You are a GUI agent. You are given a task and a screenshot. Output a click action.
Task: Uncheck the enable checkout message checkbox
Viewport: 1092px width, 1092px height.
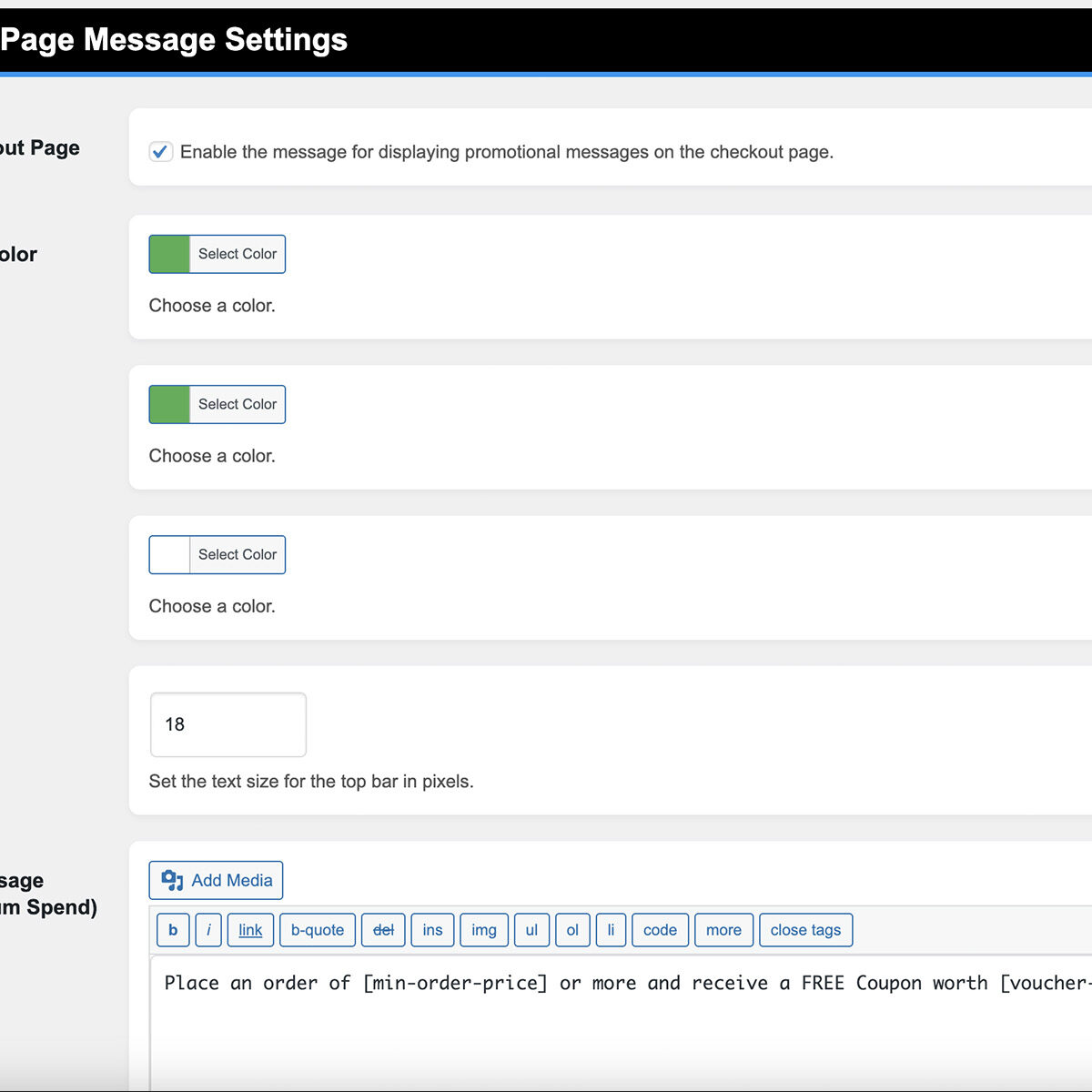(x=161, y=152)
